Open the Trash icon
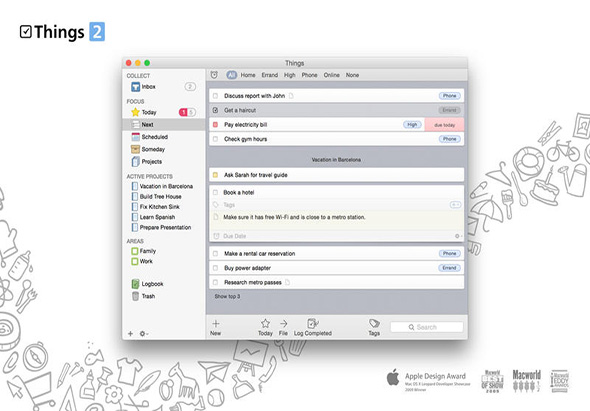590x411 pixels. click(135, 296)
